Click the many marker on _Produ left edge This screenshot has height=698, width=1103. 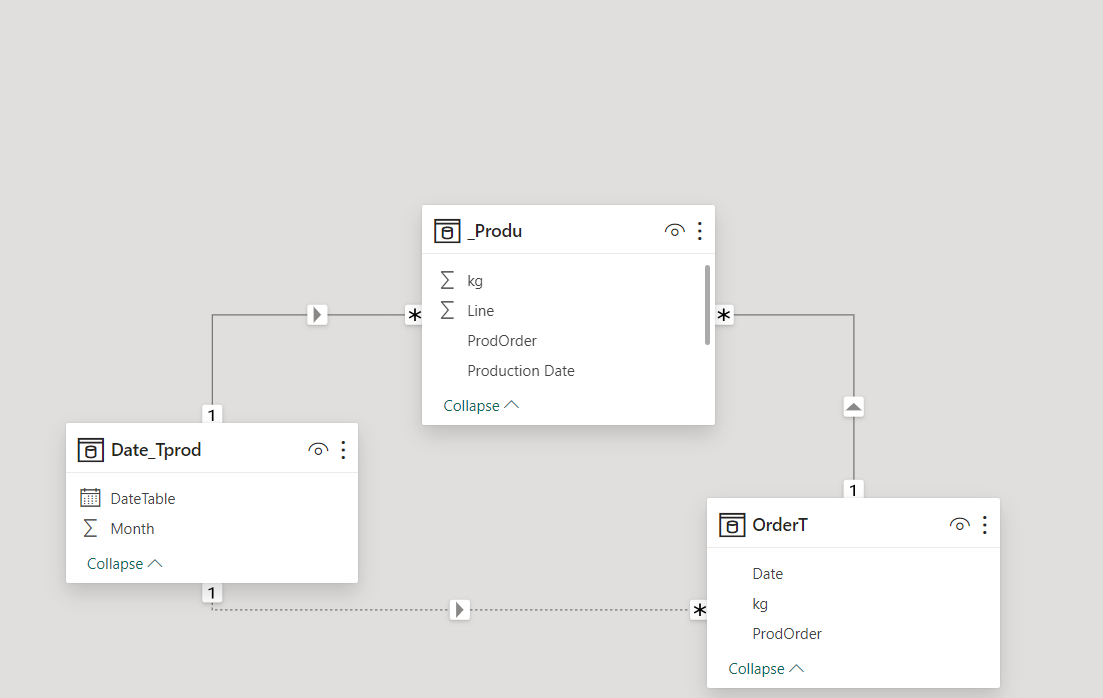click(x=414, y=315)
